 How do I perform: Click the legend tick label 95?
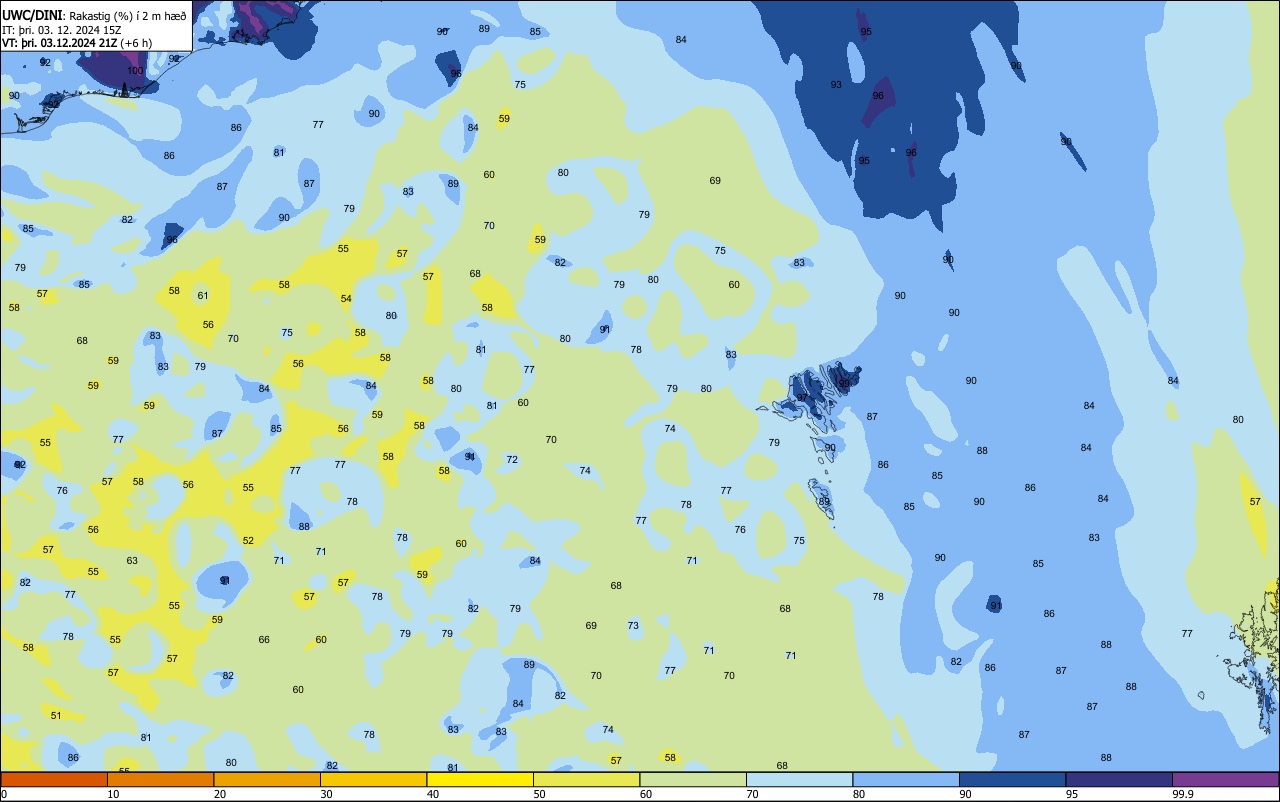[x=1072, y=794]
